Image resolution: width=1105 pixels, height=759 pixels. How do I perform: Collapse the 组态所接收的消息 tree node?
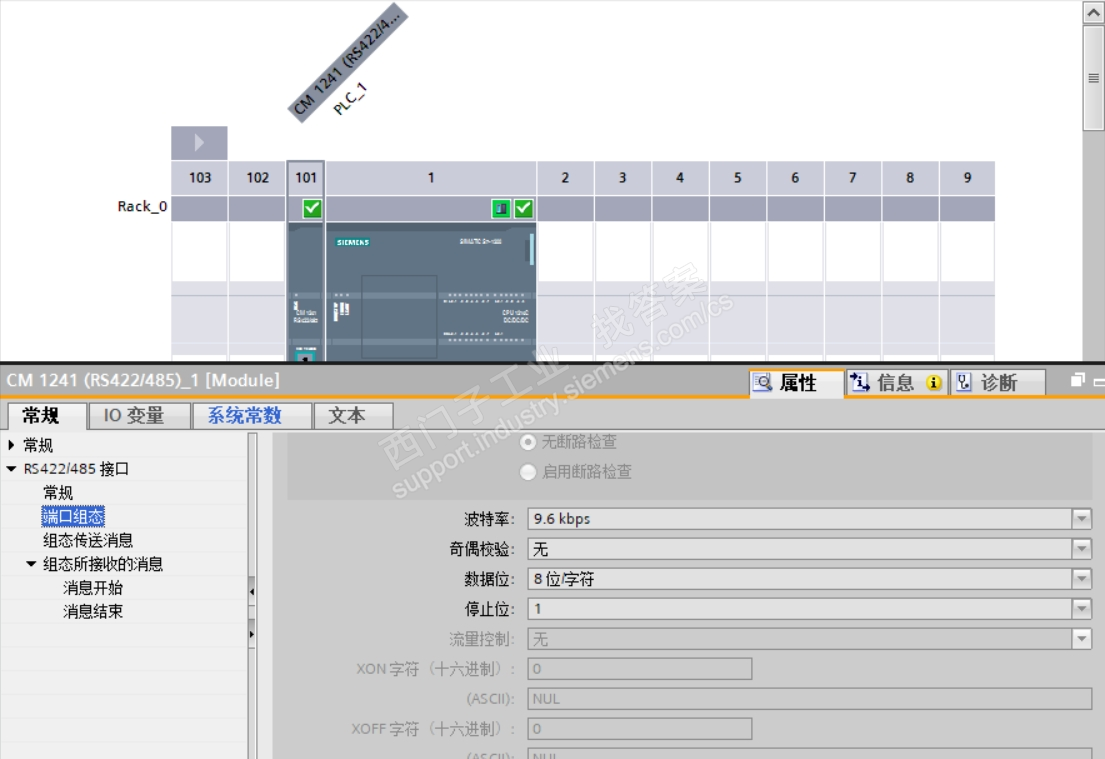tap(31, 564)
